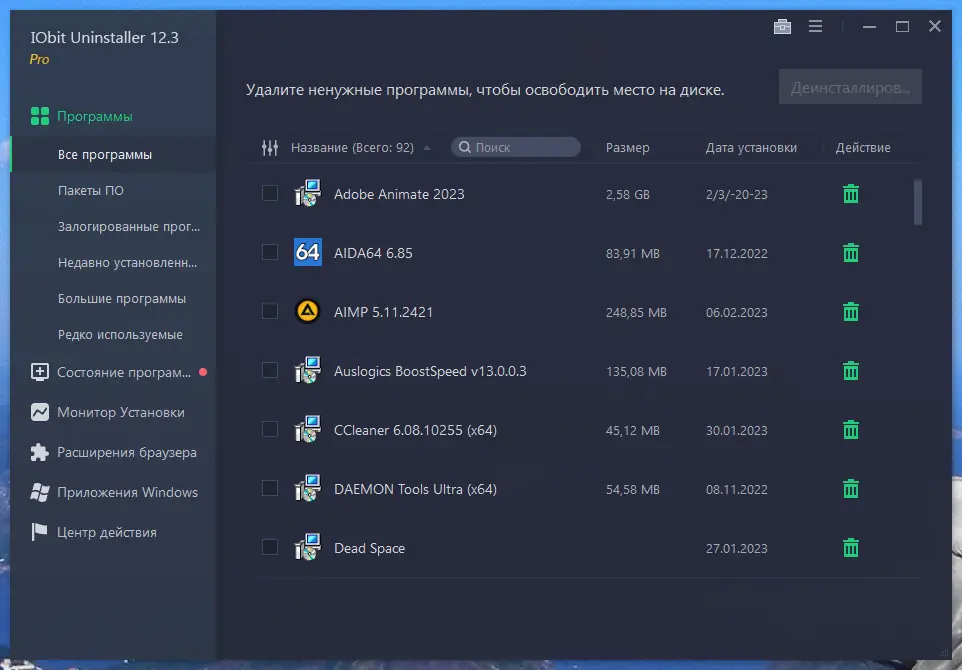Click the Adobe Animate 2023 installer icon

[308, 193]
